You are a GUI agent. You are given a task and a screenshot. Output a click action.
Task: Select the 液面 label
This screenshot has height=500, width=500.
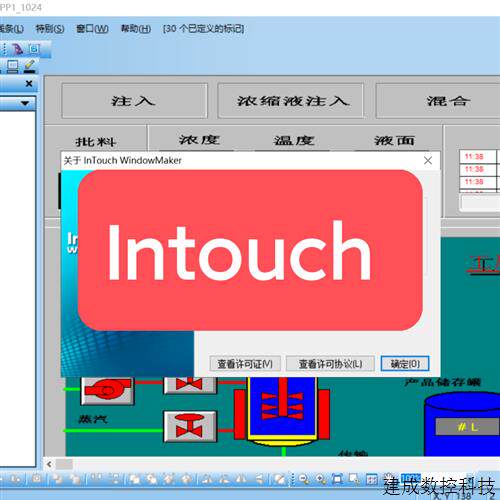click(x=394, y=140)
